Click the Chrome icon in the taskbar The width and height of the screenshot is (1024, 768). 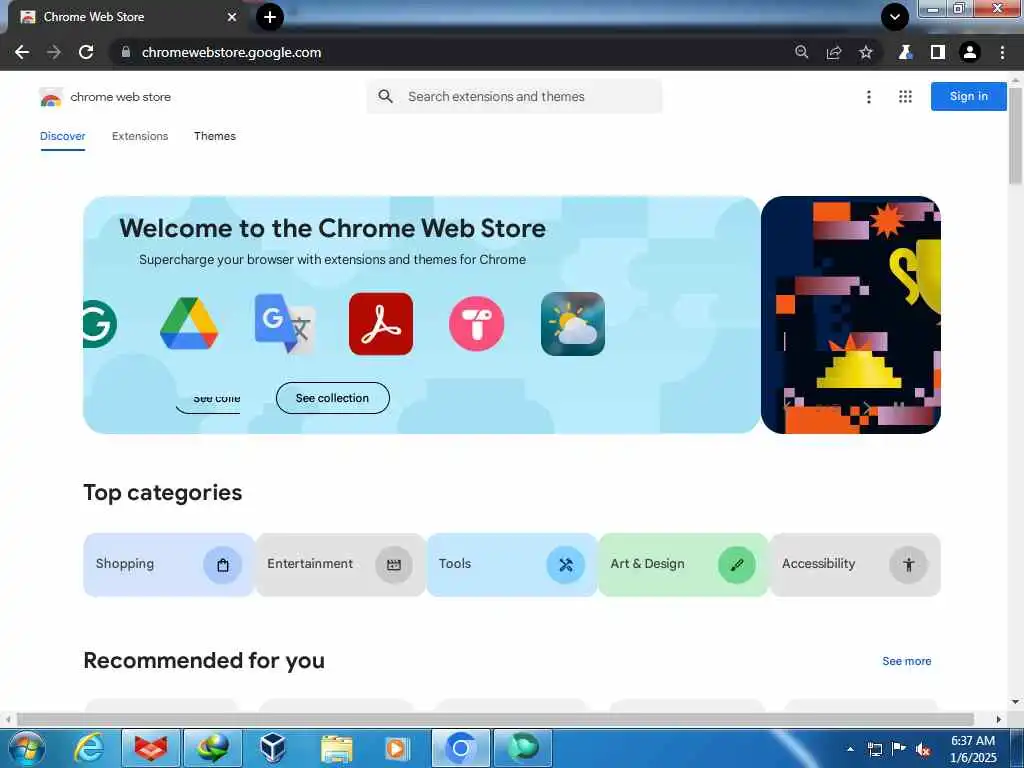click(460, 748)
